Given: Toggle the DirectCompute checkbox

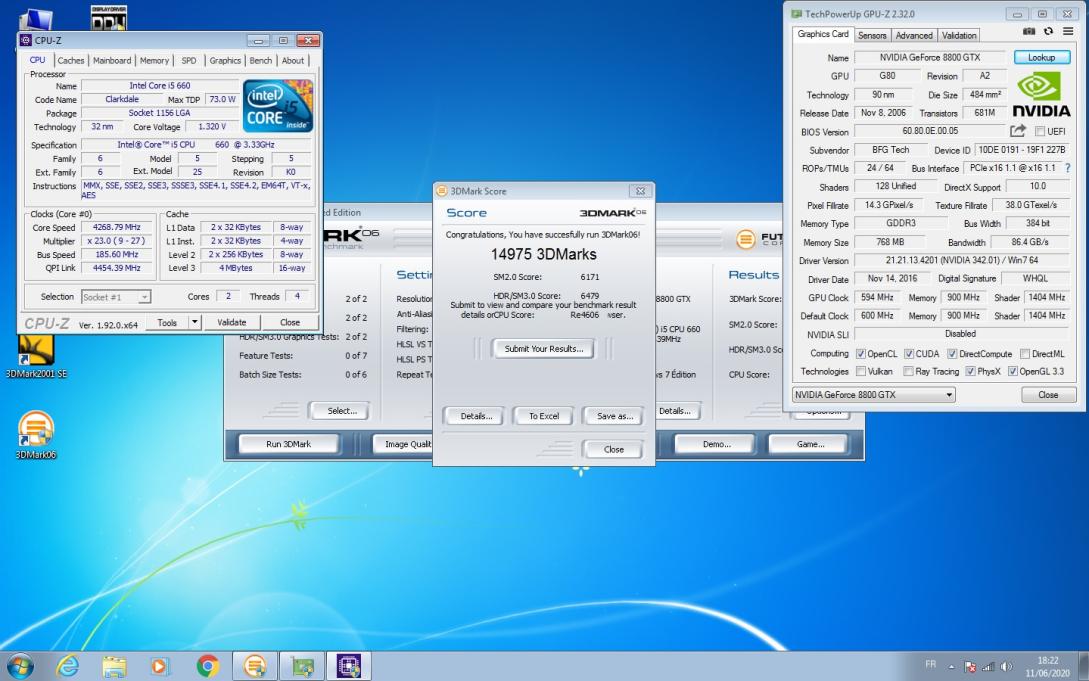Looking at the screenshot, I should (x=952, y=354).
